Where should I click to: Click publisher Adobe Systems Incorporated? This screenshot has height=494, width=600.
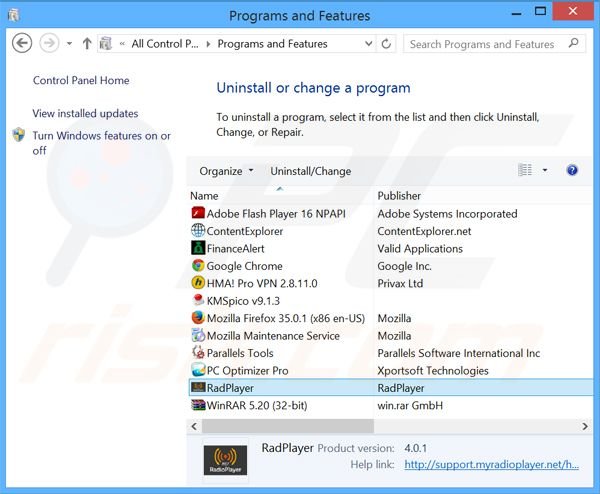447,214
